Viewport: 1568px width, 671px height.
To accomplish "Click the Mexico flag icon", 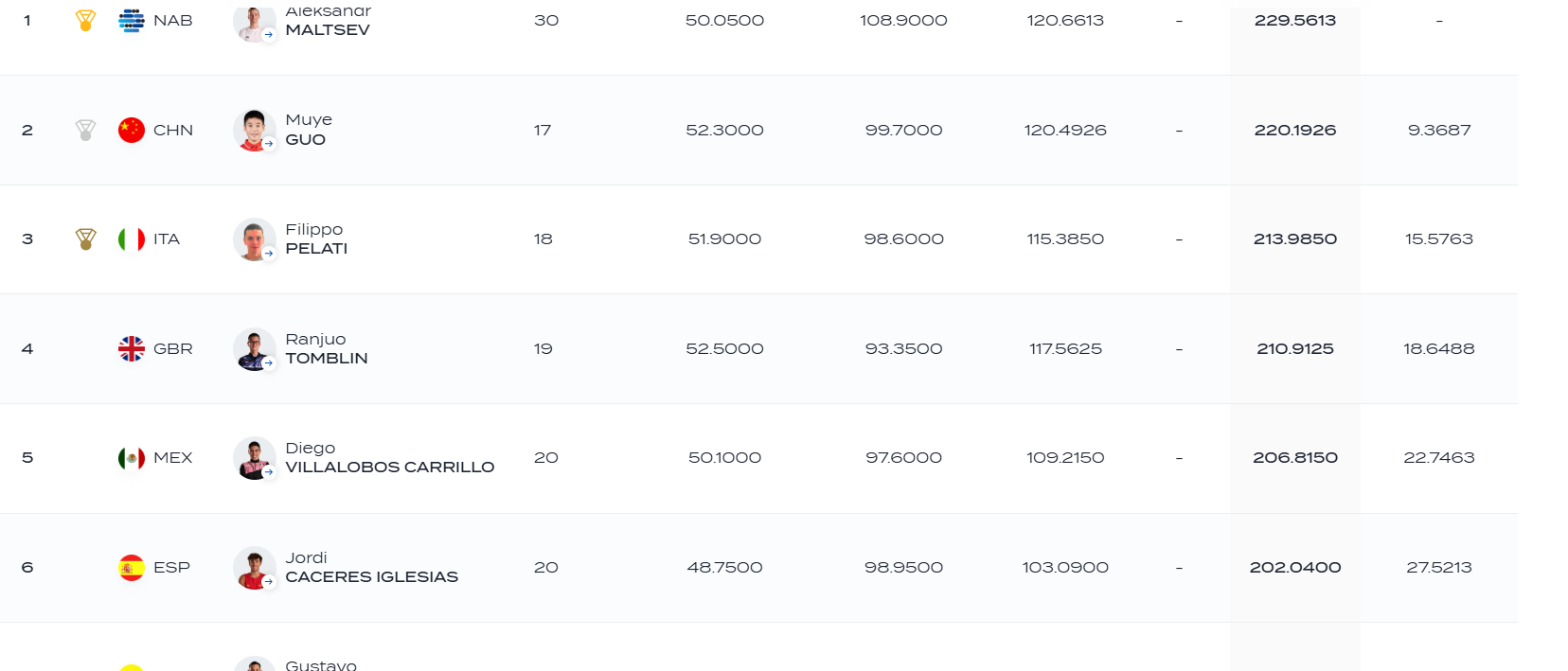I will point(132,458).
